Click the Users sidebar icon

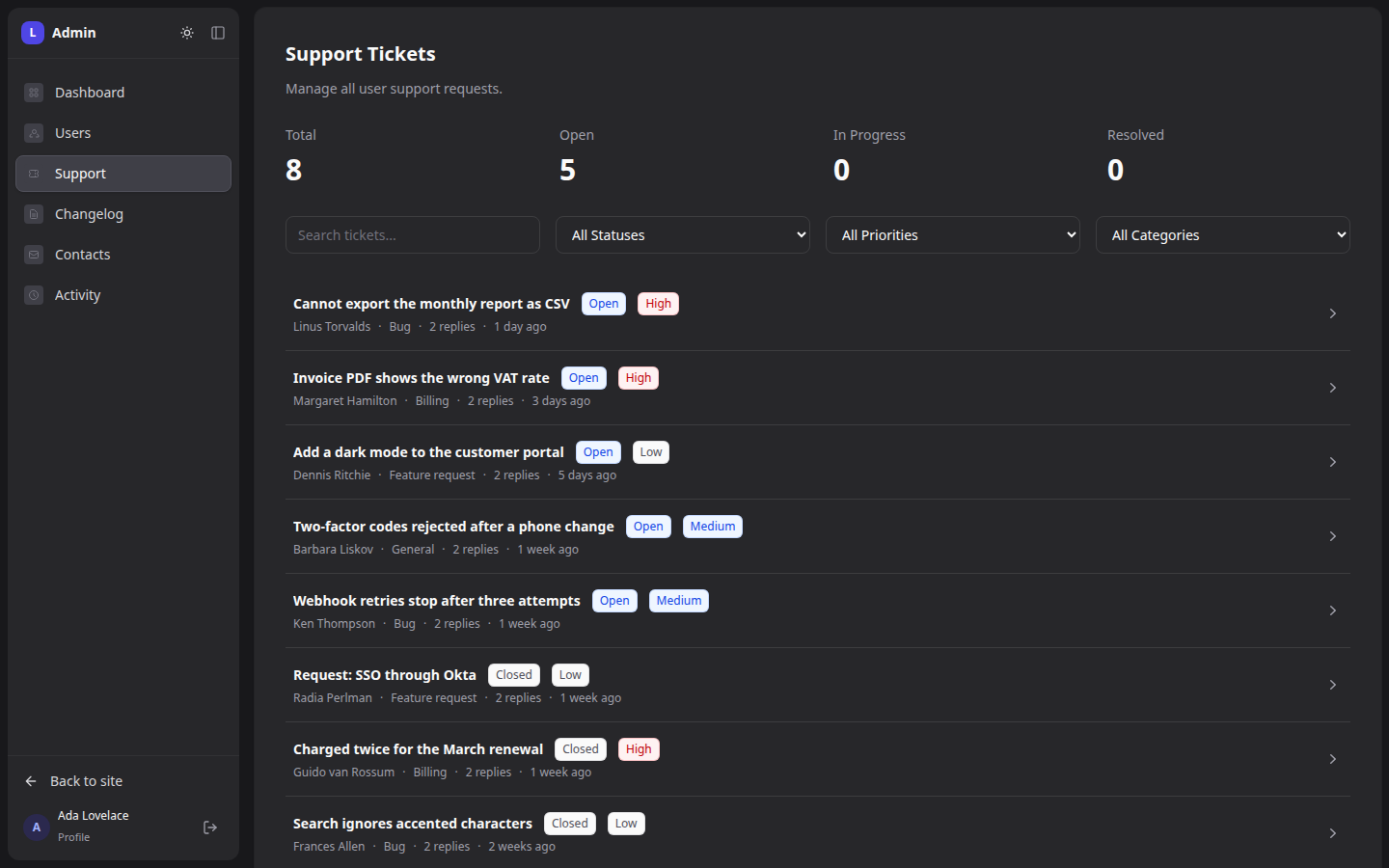point(34,133)
